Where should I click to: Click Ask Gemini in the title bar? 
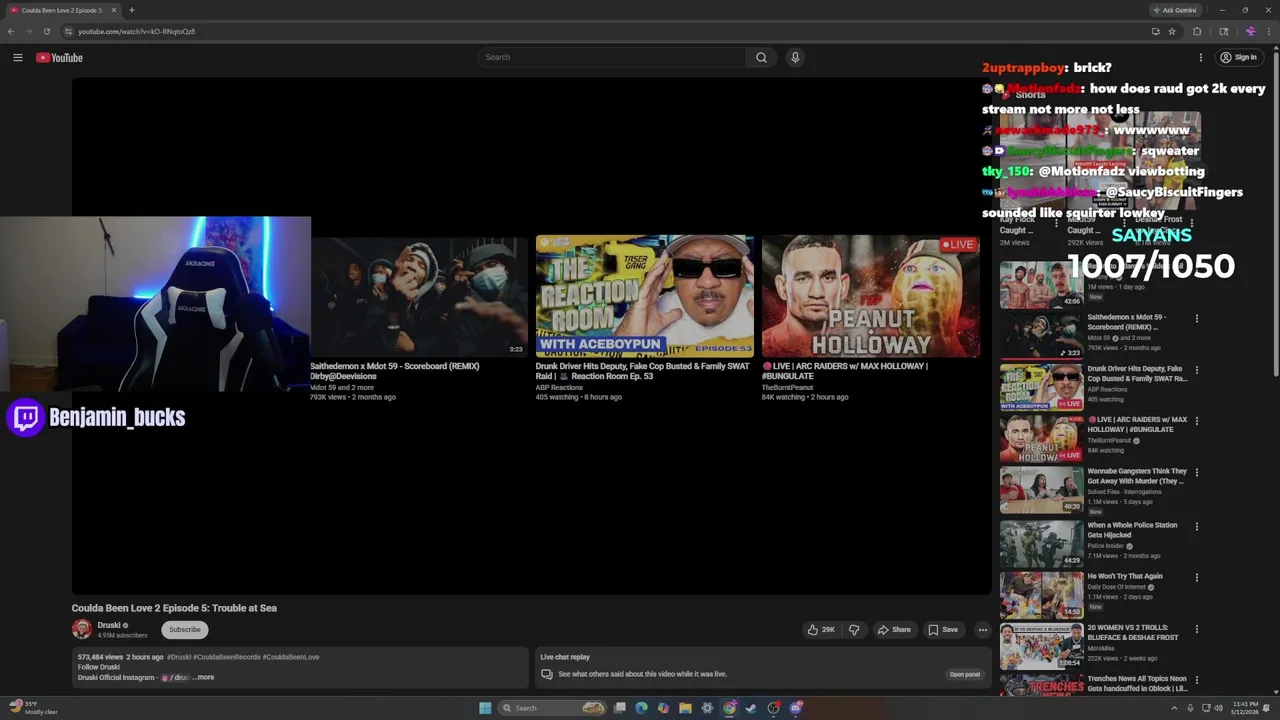(1174, 10)
